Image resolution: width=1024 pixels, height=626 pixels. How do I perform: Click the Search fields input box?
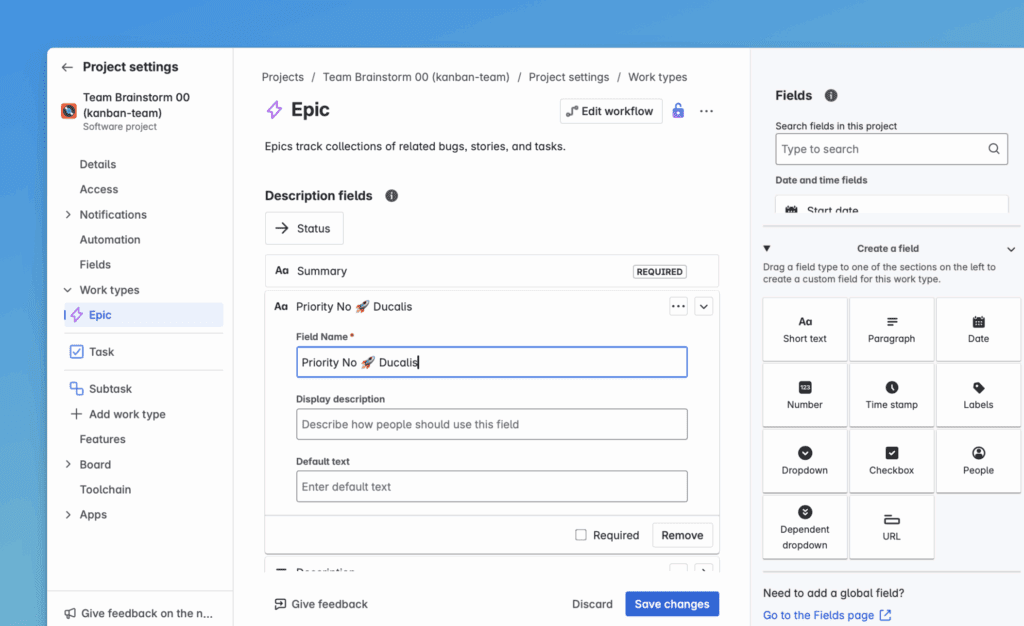pos(880,149)
